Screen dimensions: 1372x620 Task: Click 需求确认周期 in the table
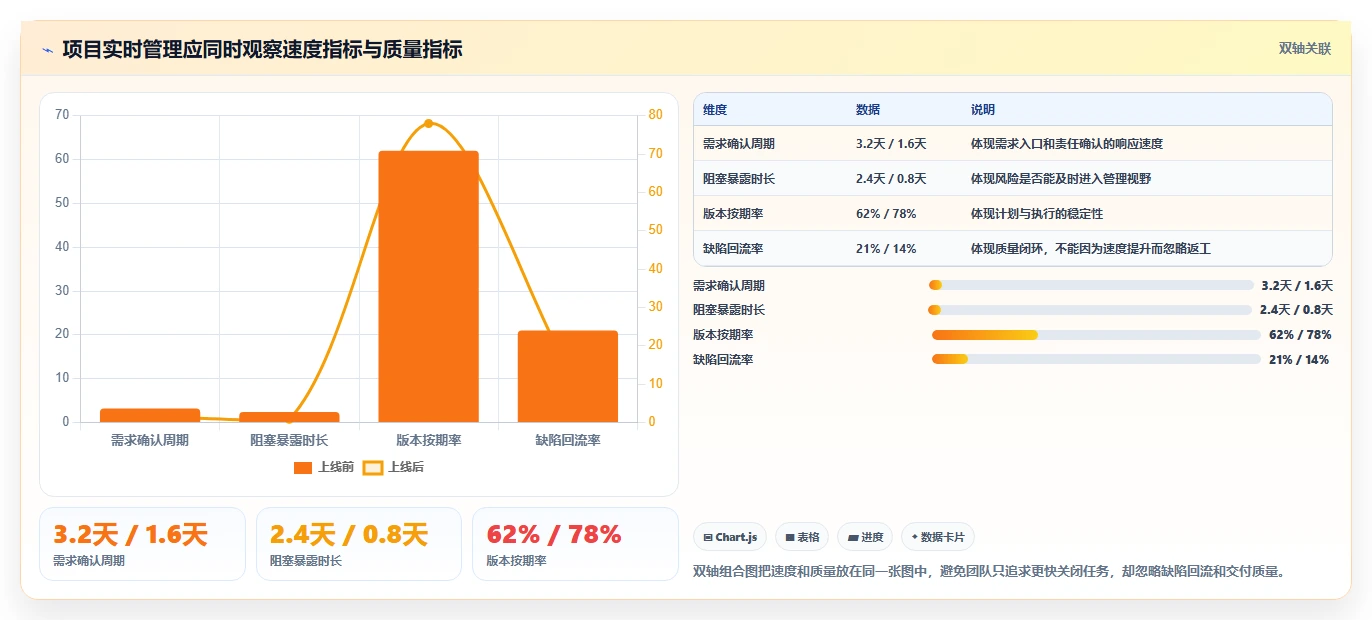(x=739, y=144)
